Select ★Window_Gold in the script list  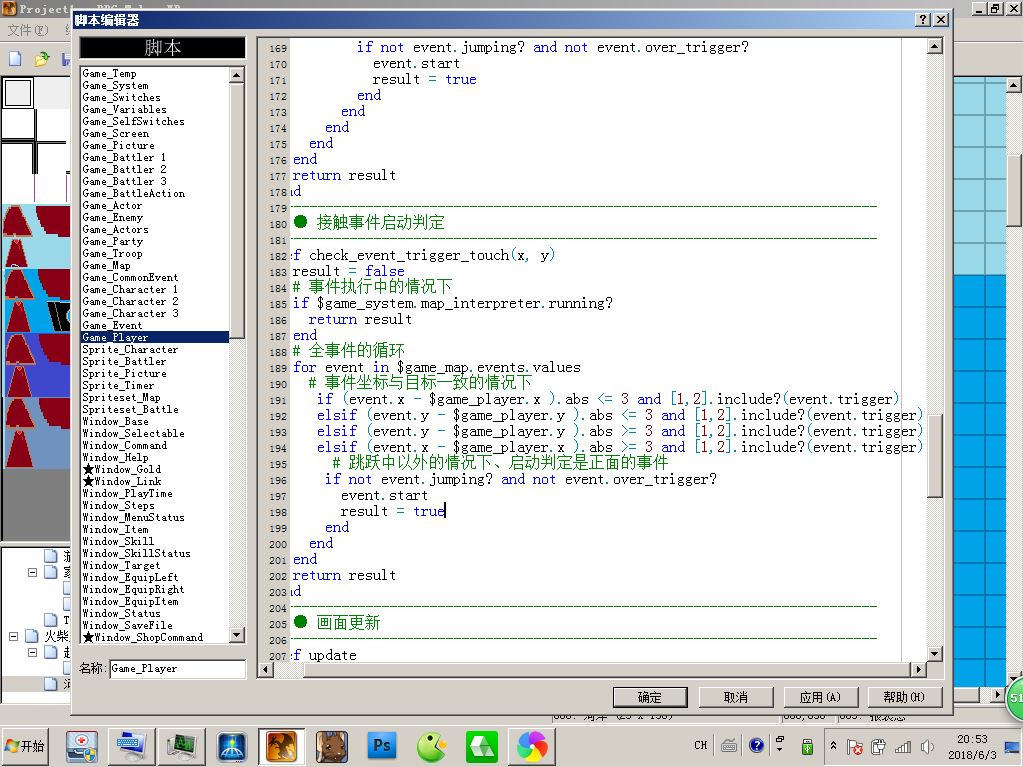pos(122,470)
